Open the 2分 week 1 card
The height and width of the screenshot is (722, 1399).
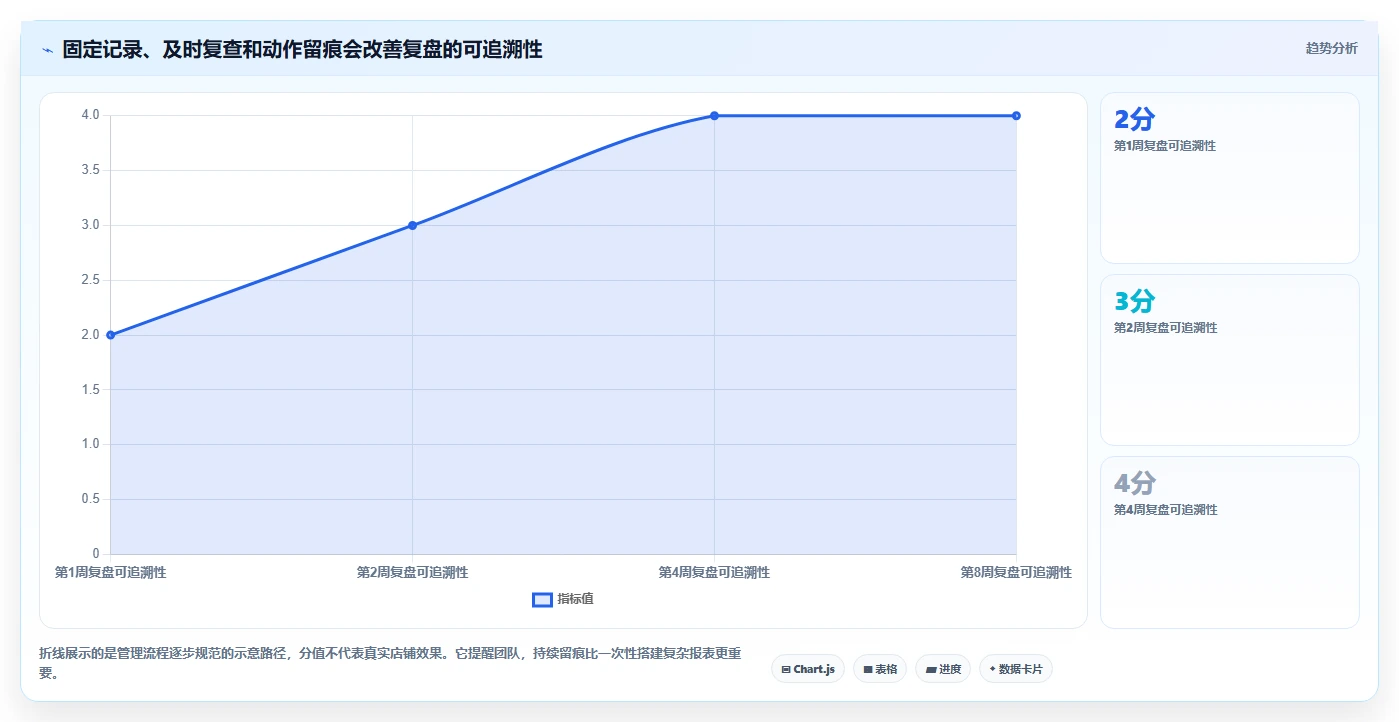pos(1229,178)
